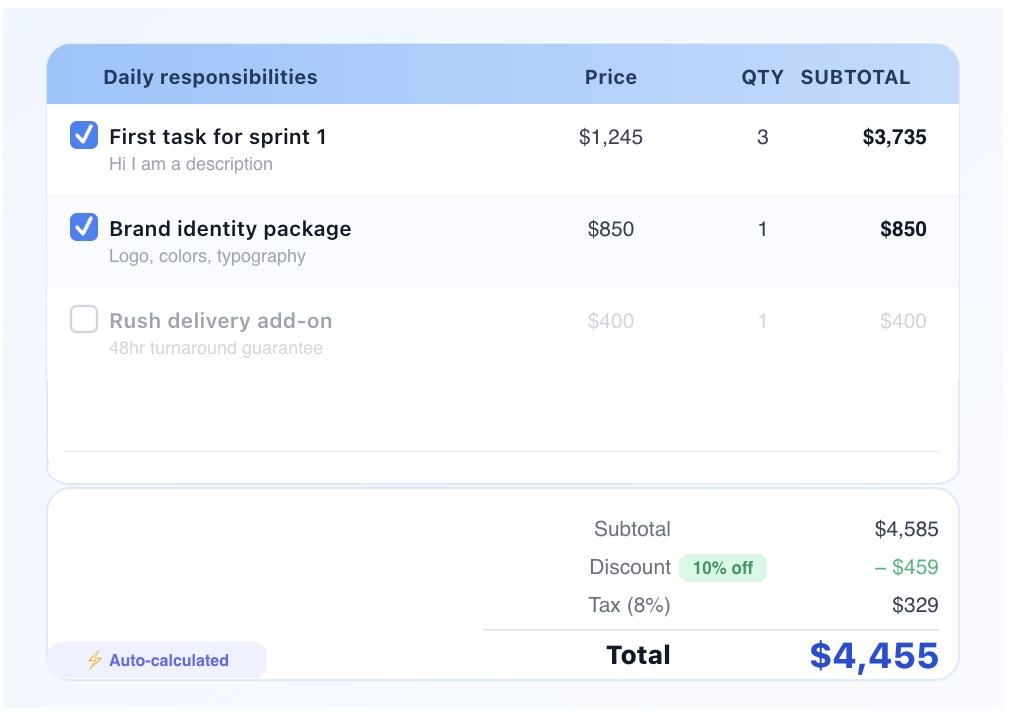Click the quantity 1 of Rush delivery add-on
Screen dimensions: 1018x724
762,321
